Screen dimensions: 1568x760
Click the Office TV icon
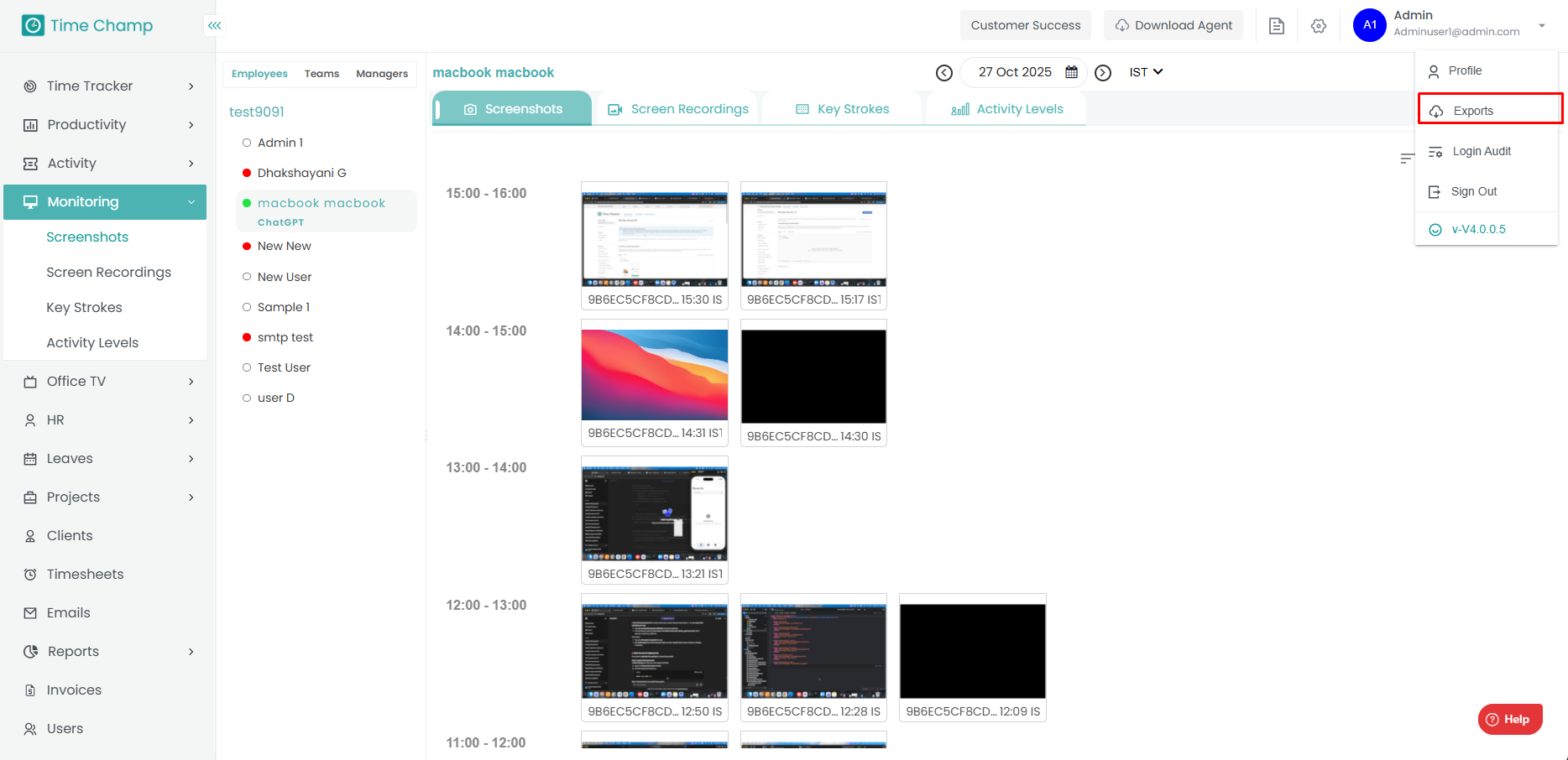[30, 382]
